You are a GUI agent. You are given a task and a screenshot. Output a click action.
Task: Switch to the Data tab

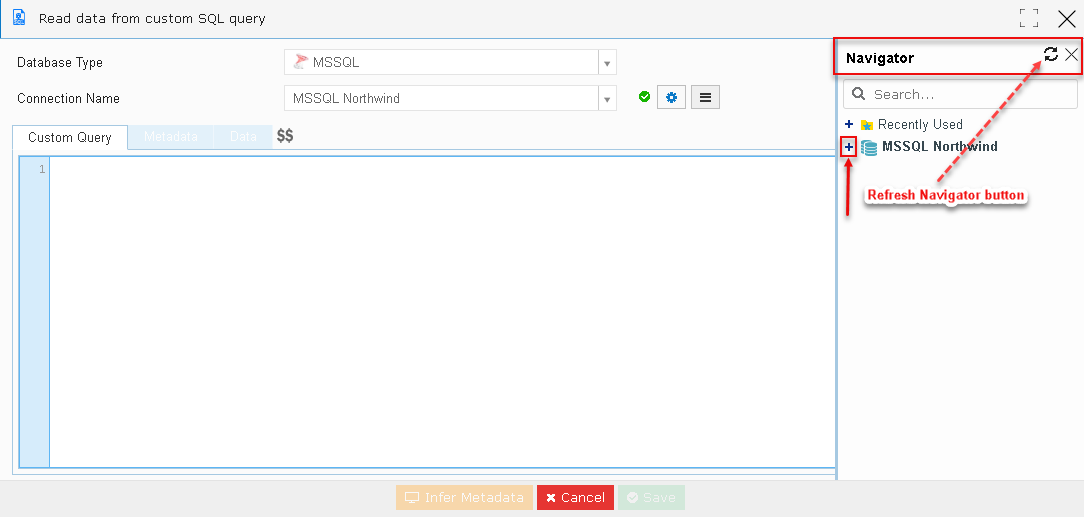click(x=243, y=137)
